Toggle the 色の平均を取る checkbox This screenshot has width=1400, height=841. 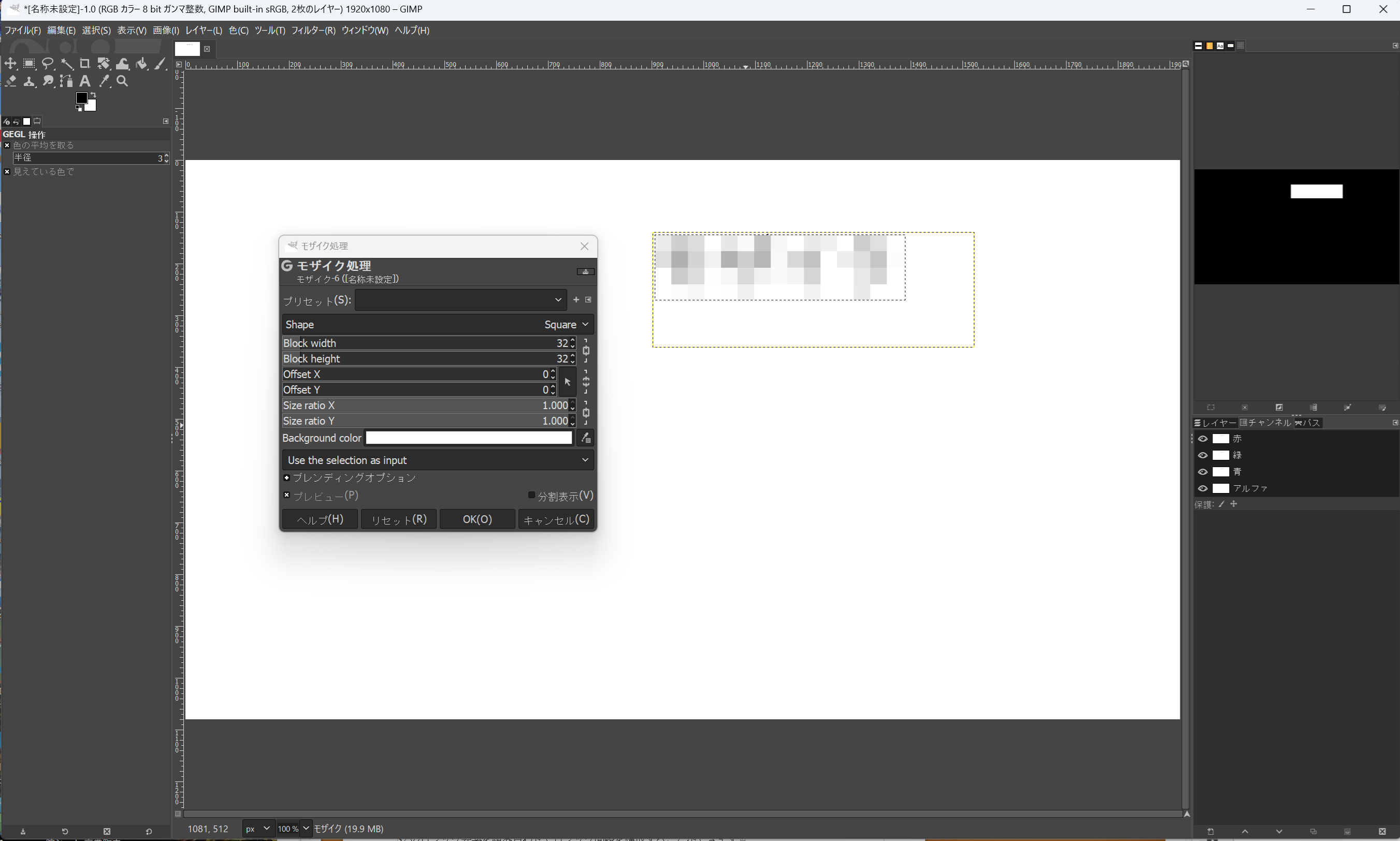7,146
